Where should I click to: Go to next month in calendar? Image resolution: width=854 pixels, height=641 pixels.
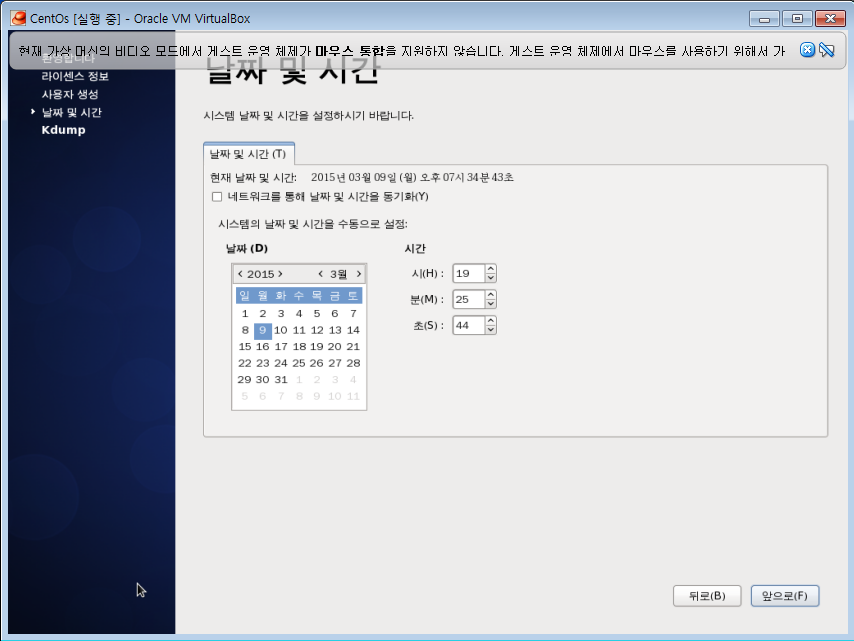click(359, 274)
